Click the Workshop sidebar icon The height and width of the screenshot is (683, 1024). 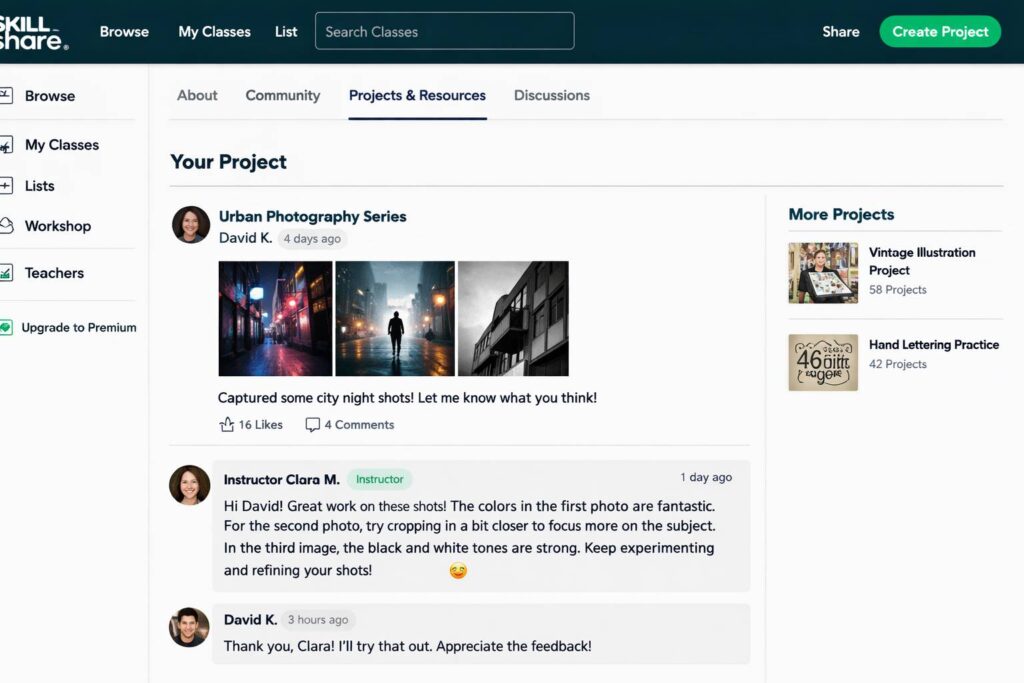point(6,226)
